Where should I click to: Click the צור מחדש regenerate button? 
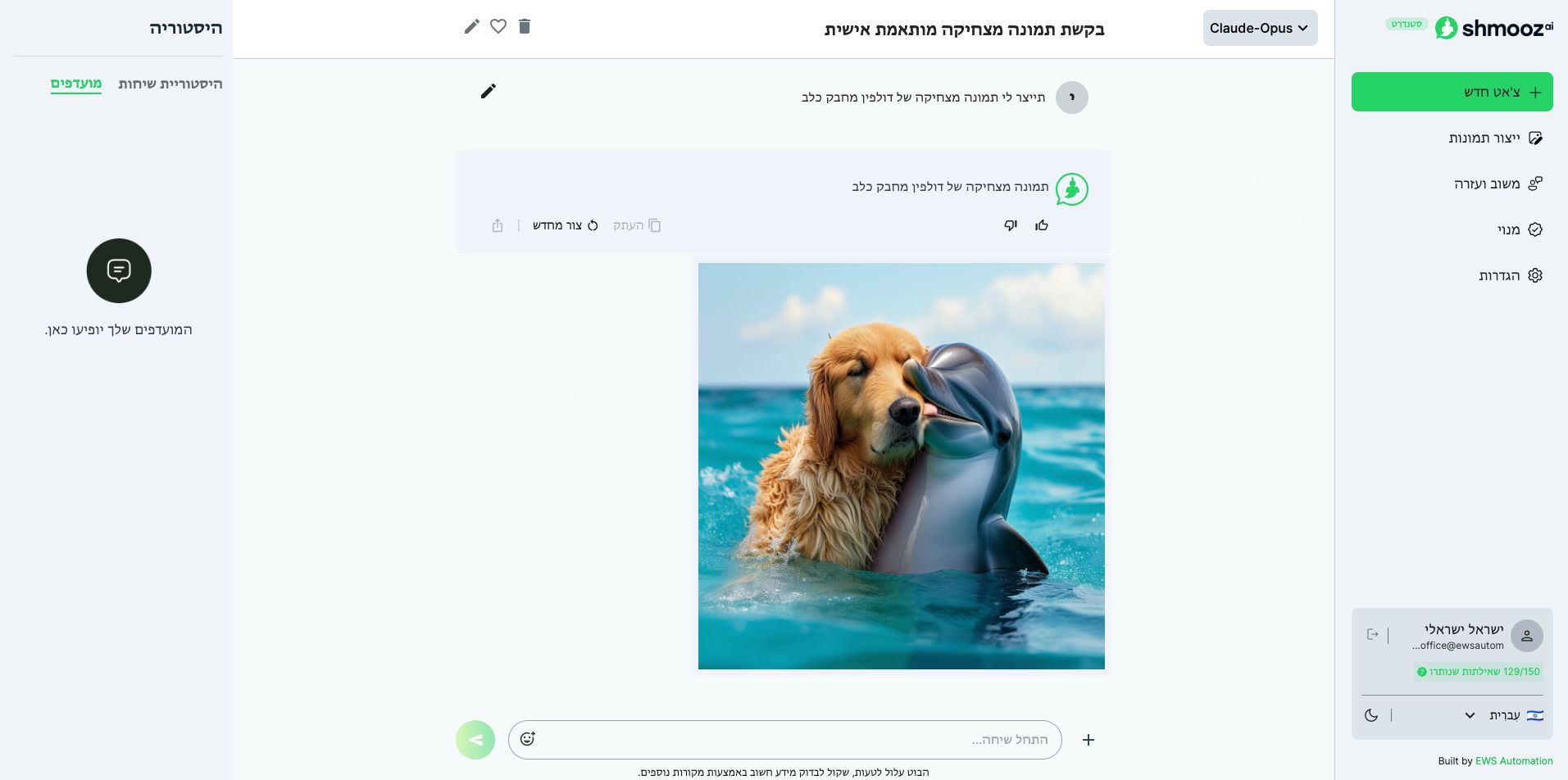tap(566, 225)
